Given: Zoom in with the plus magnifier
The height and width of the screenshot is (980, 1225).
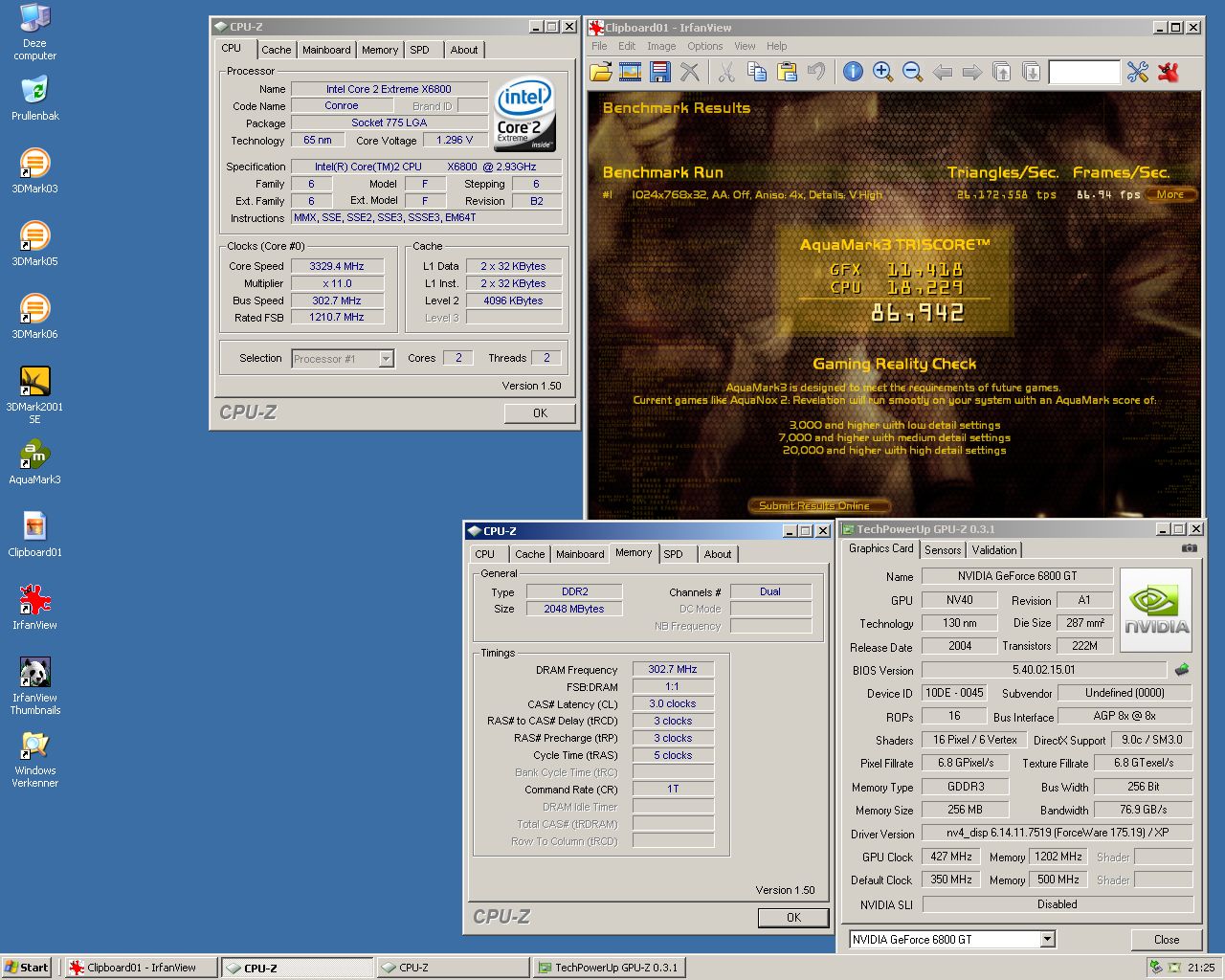Looking at the screenshot, I should 882,72.
